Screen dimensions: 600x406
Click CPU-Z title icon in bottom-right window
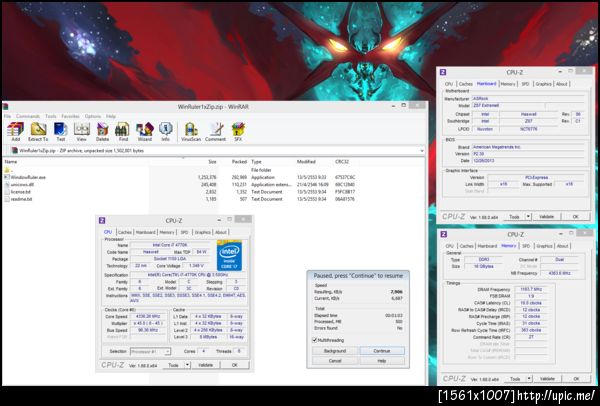443,234
